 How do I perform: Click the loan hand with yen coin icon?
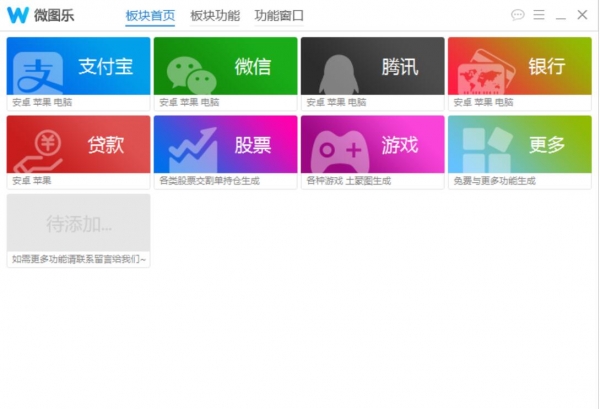tap(38, 152)
